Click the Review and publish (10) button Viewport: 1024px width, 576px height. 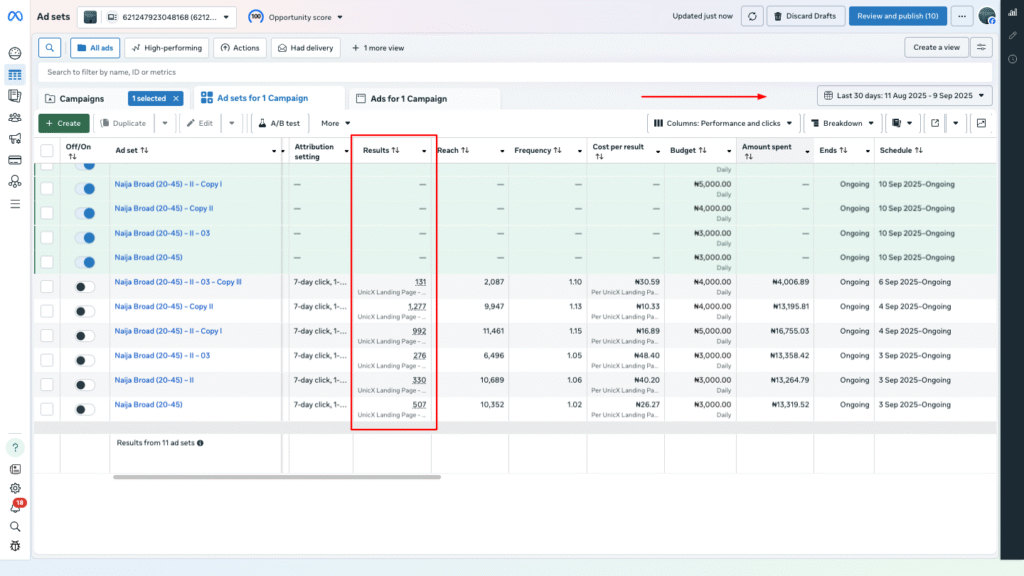click(896, 16)
